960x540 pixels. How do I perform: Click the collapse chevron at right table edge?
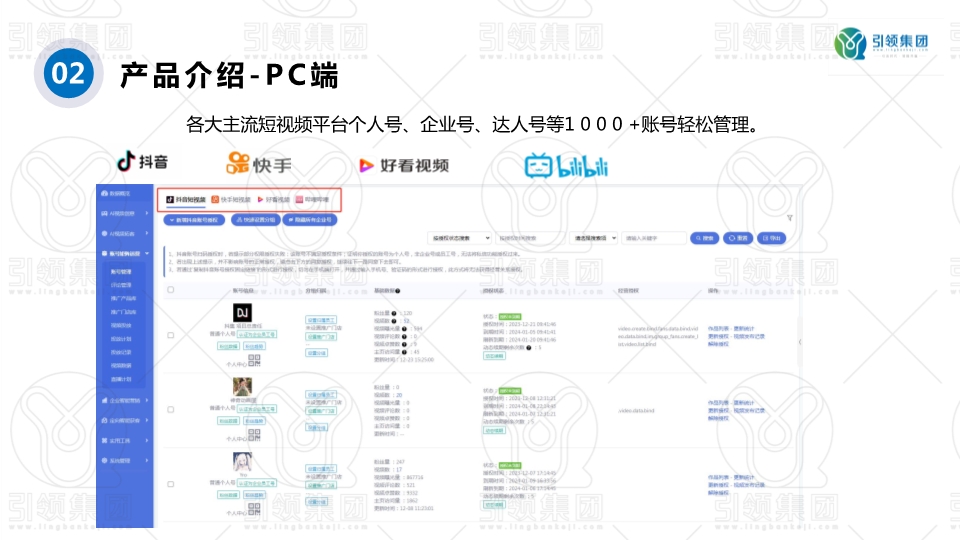[800, 342]
